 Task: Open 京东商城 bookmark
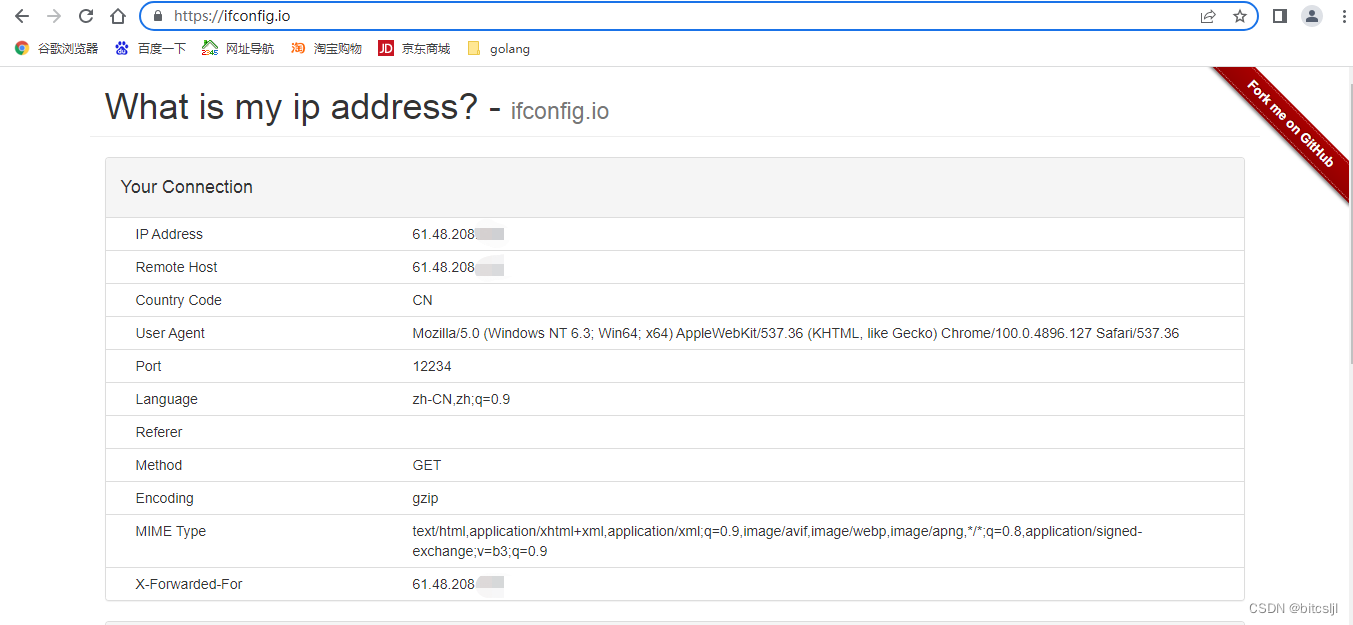pyautogui.click(x=414, y=48)
